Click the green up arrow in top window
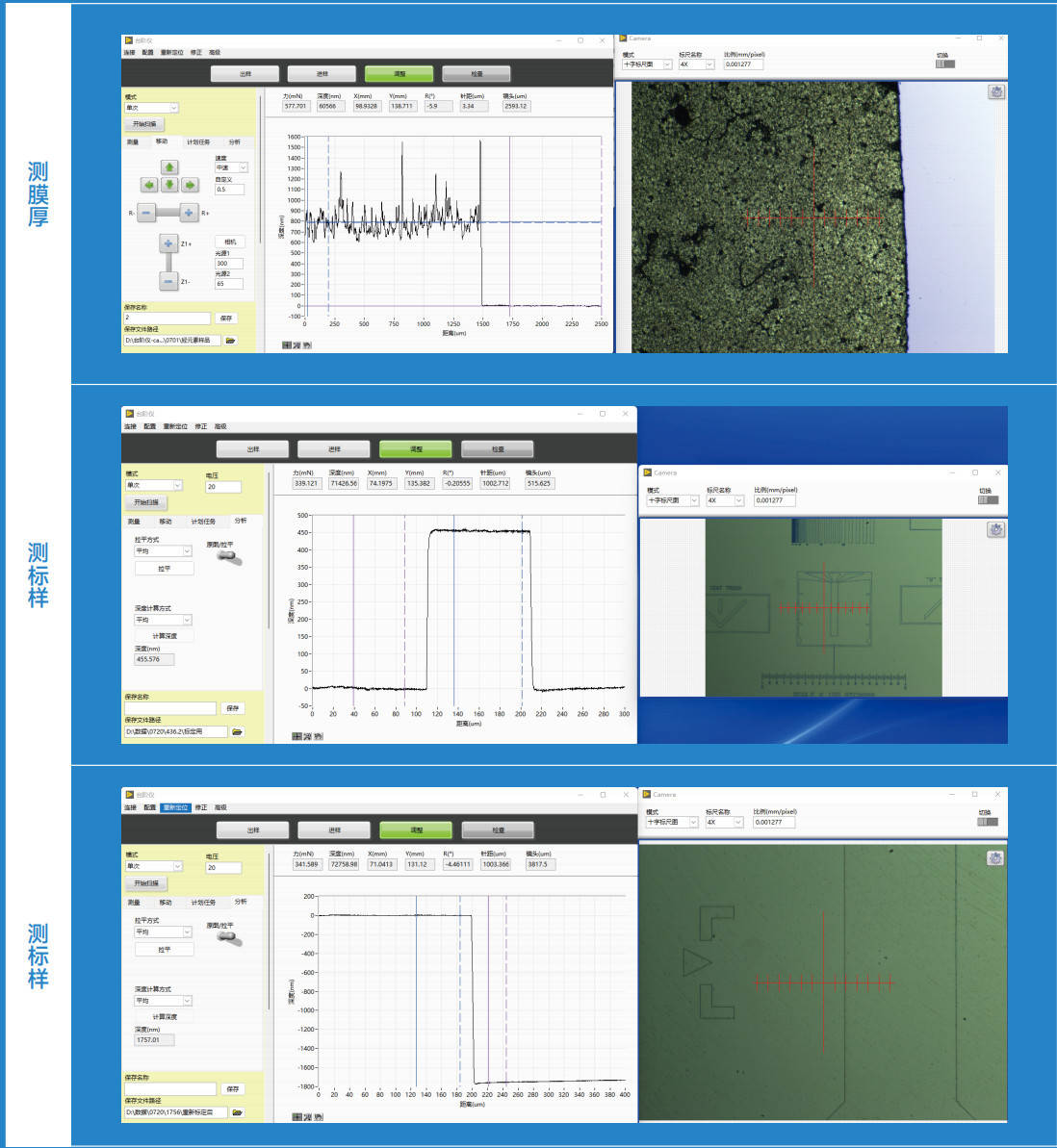This screenshot has height=1148, width=1057. pyautogui.click(x=169, y=167)
